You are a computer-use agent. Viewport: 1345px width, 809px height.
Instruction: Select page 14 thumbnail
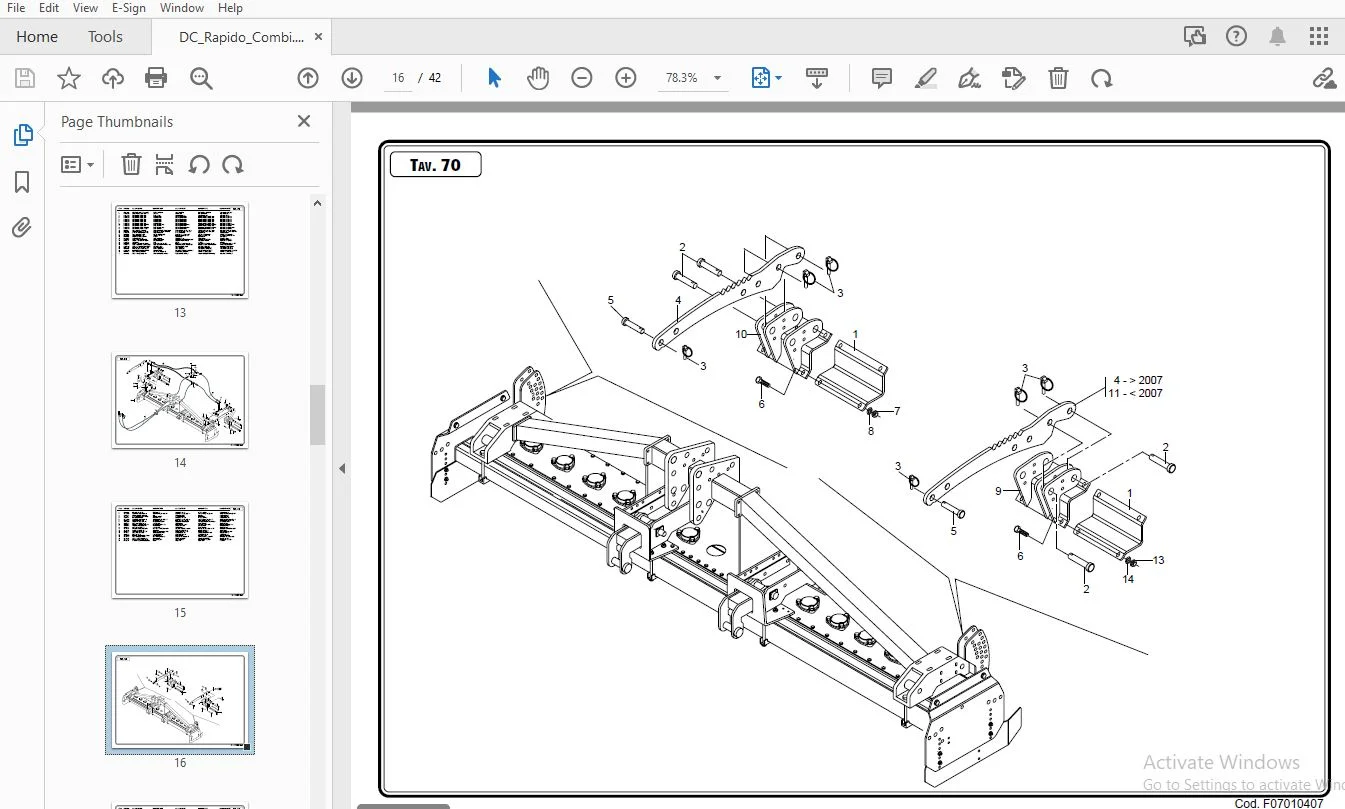tap(180, 400)
